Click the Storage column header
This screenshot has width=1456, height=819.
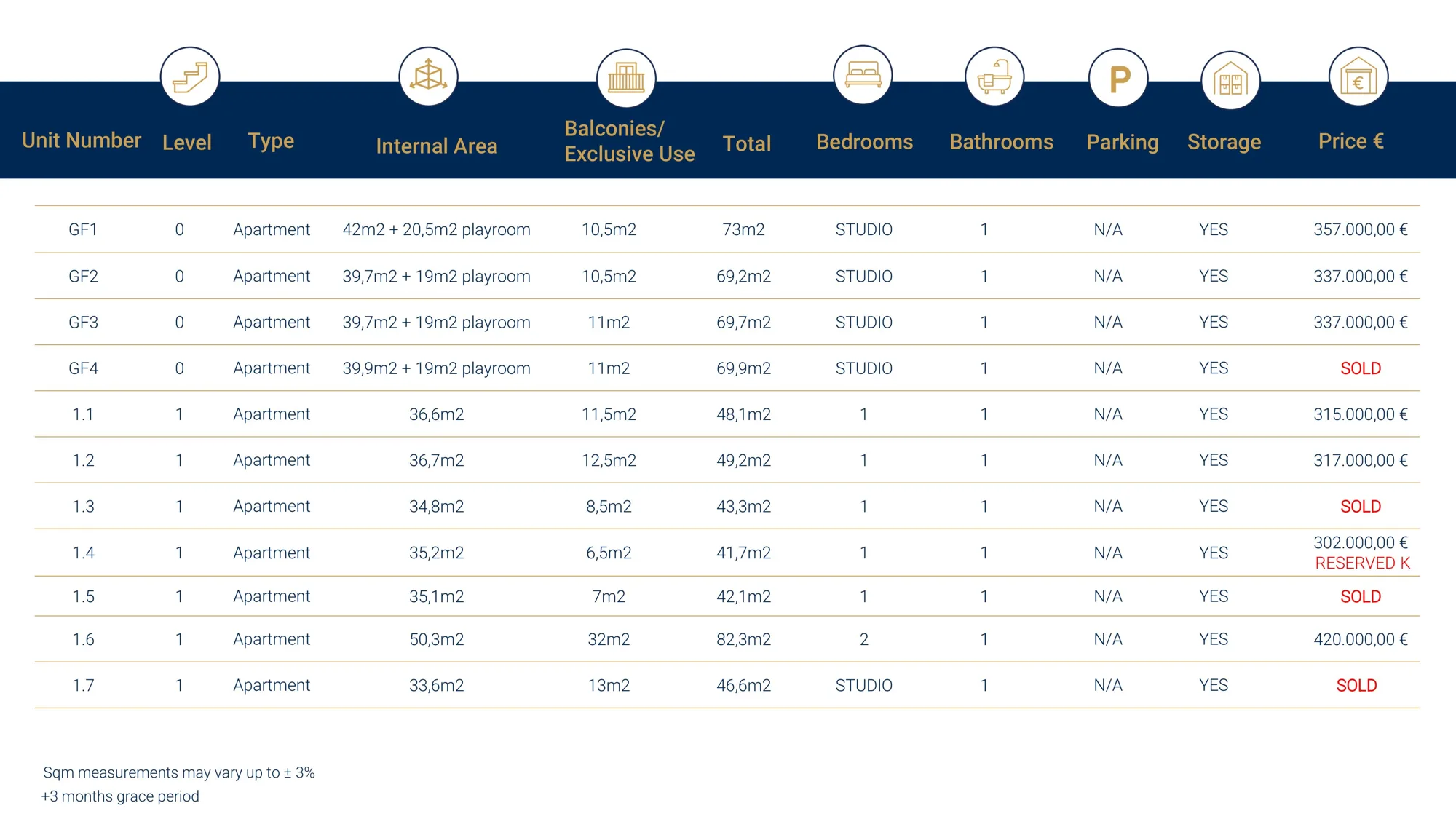click(1224, 141)
